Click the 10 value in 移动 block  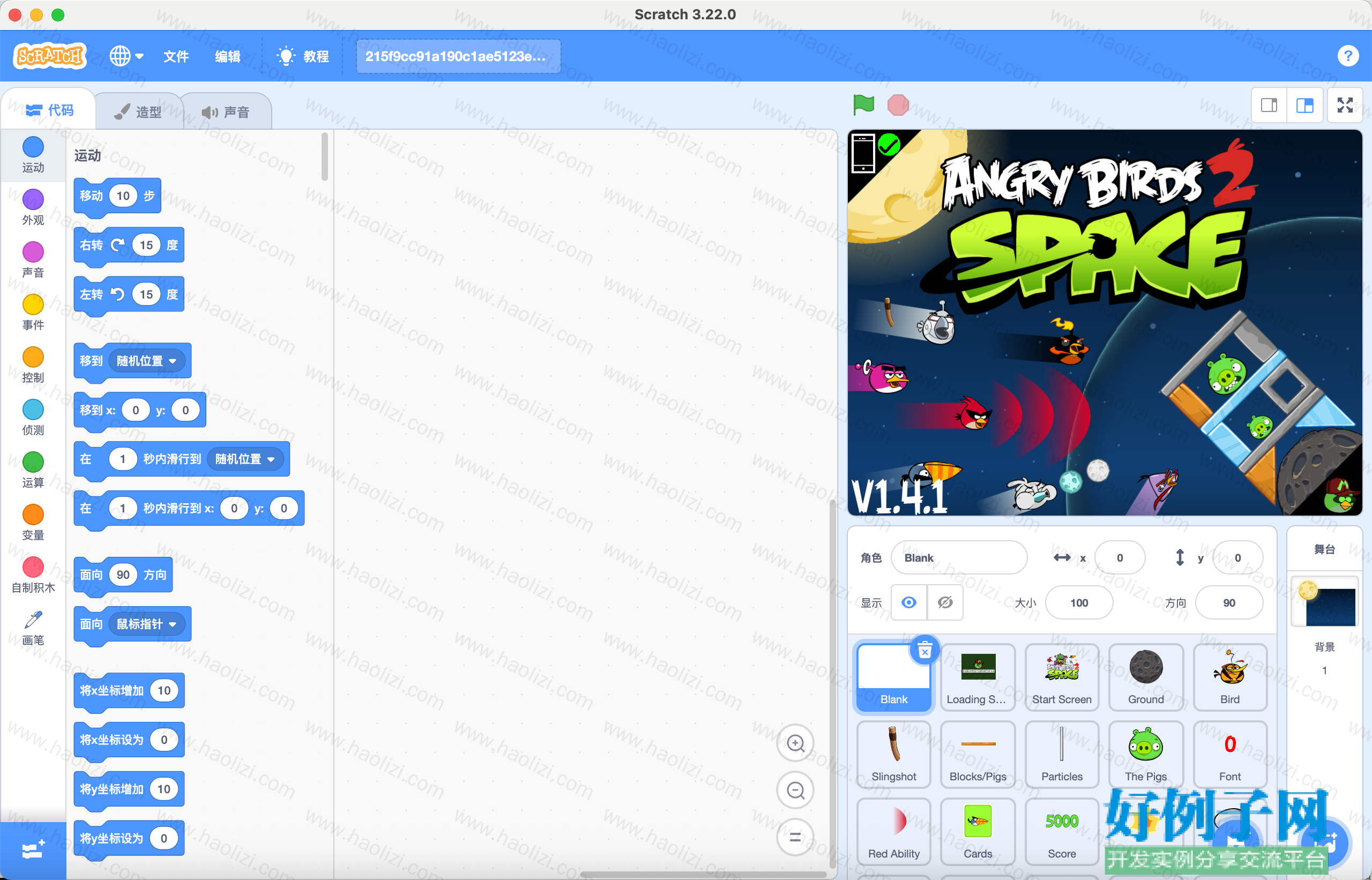[x=123, y=196]
